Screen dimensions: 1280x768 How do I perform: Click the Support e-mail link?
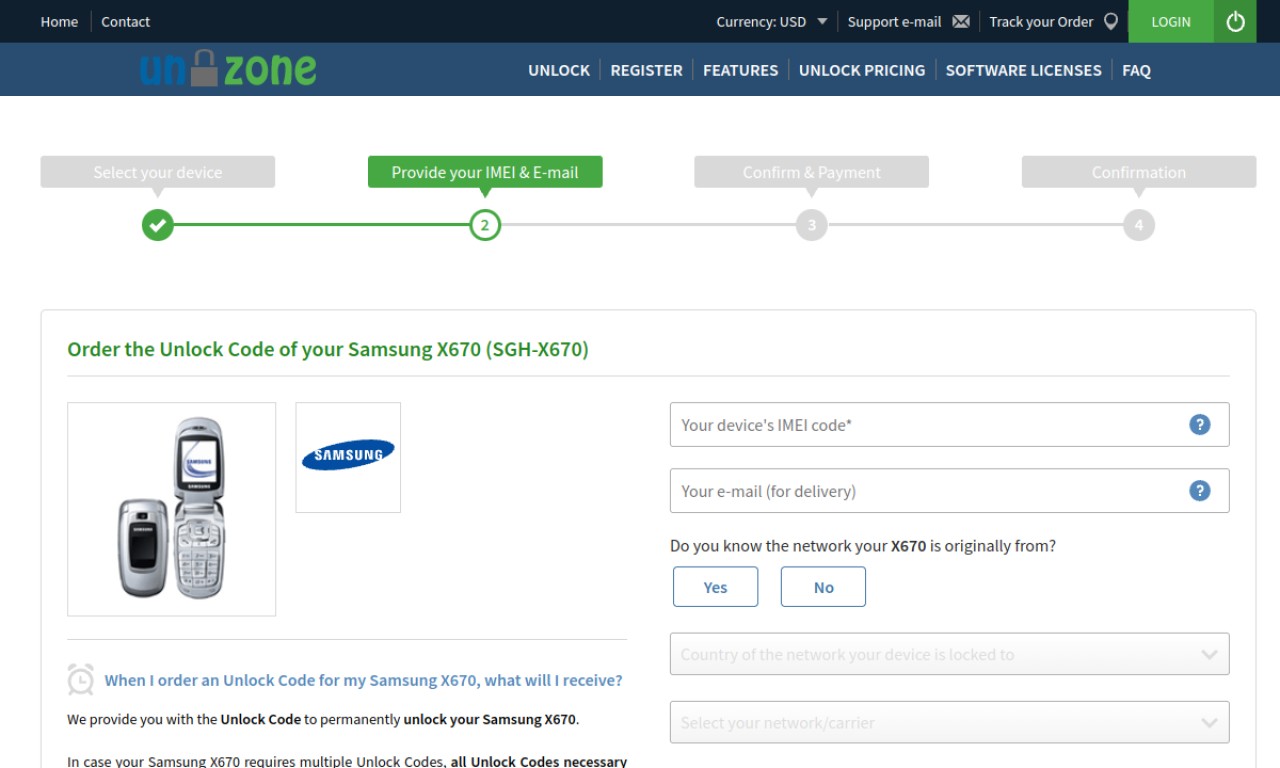(894, 21)
